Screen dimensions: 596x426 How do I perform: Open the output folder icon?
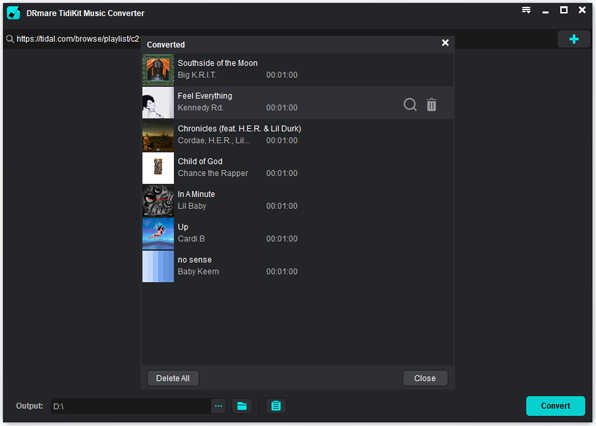tap(242, 406)
